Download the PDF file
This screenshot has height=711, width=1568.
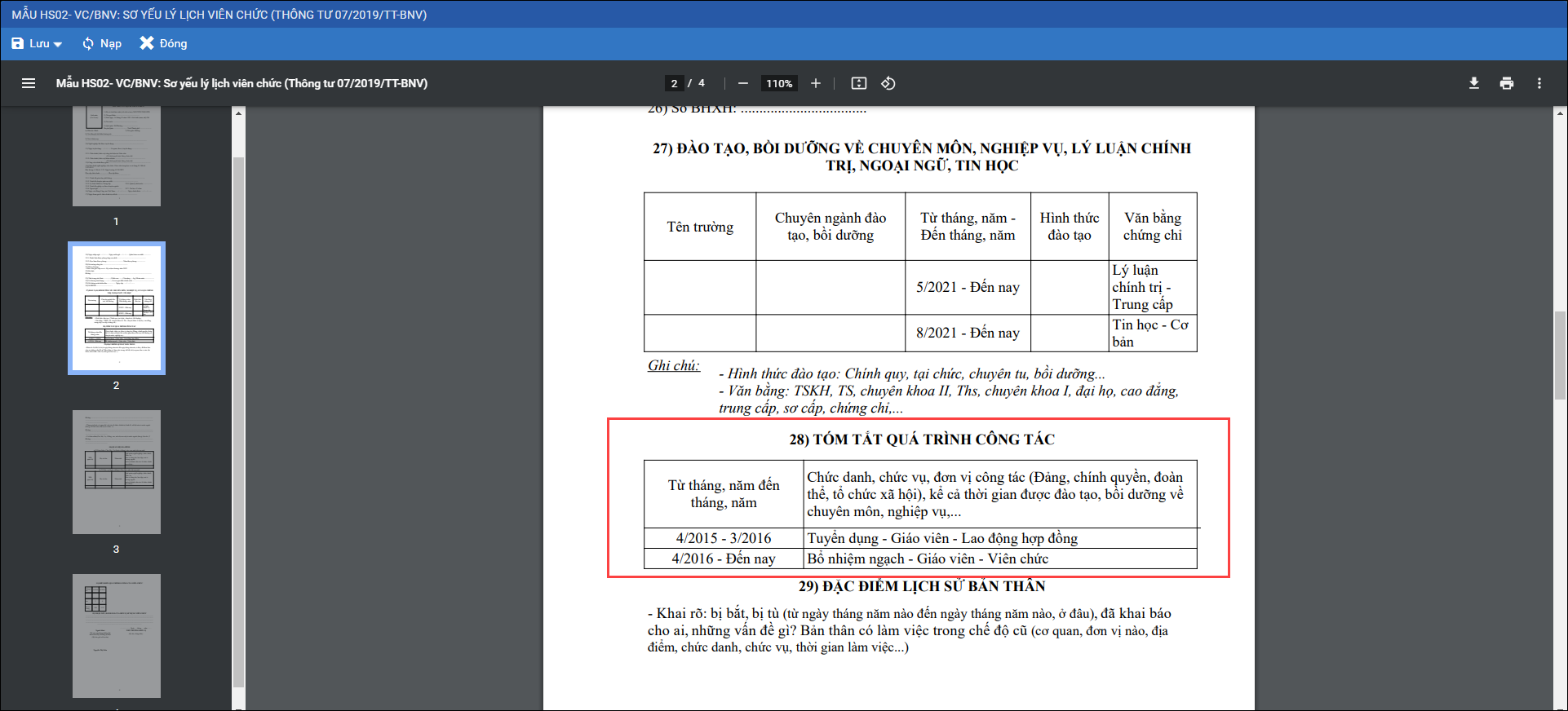point(1473,83)
